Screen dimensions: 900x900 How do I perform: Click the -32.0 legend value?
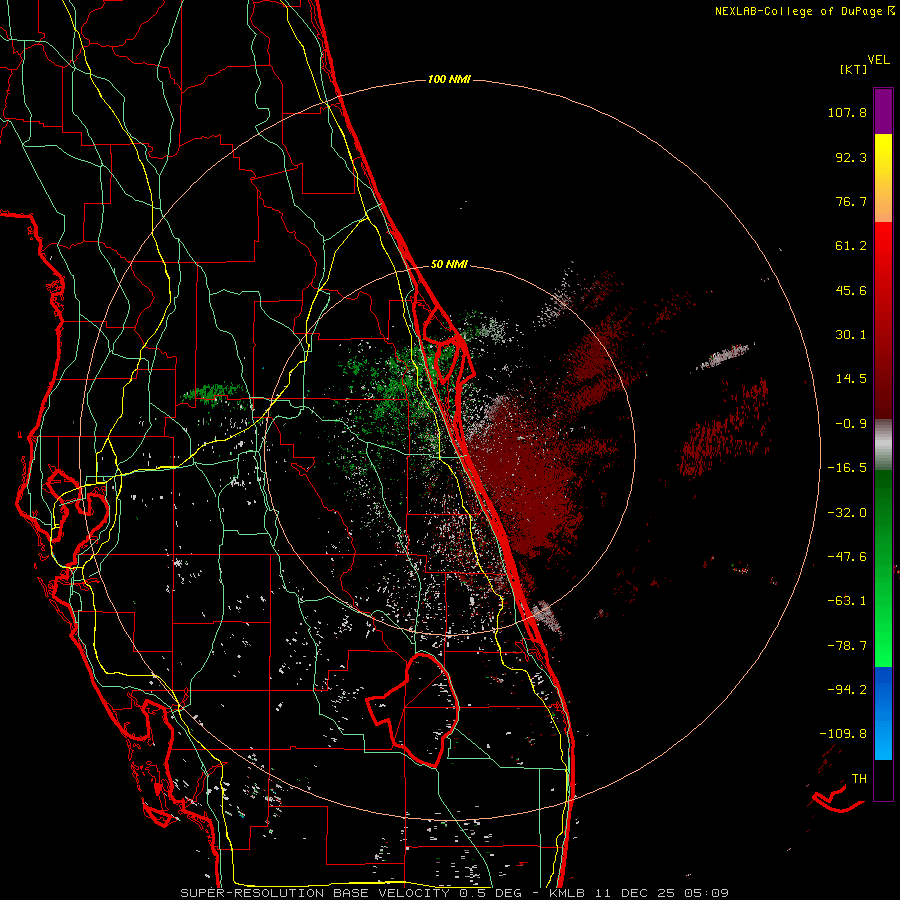point(847,513)
